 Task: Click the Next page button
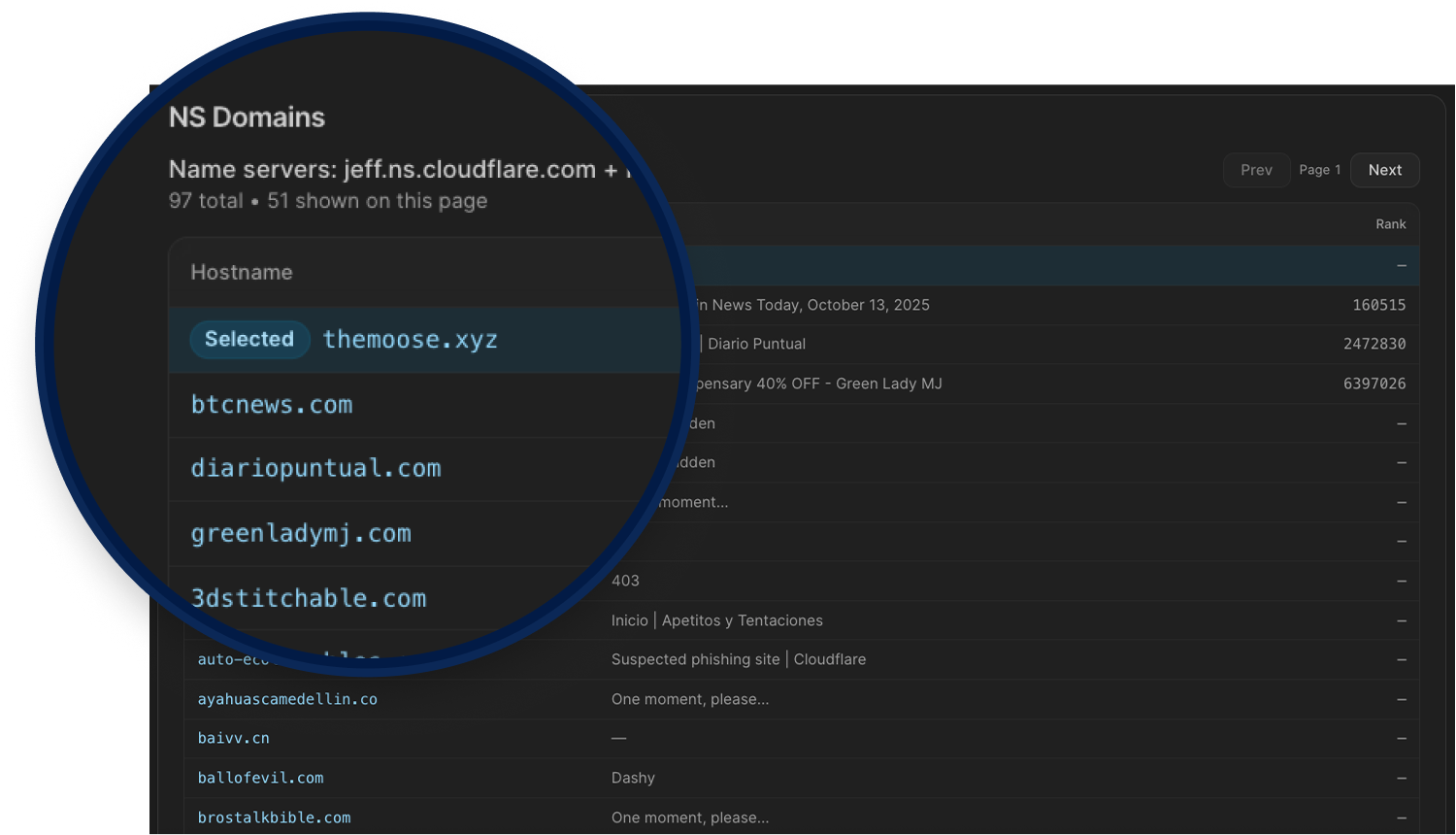[1384, 170]
